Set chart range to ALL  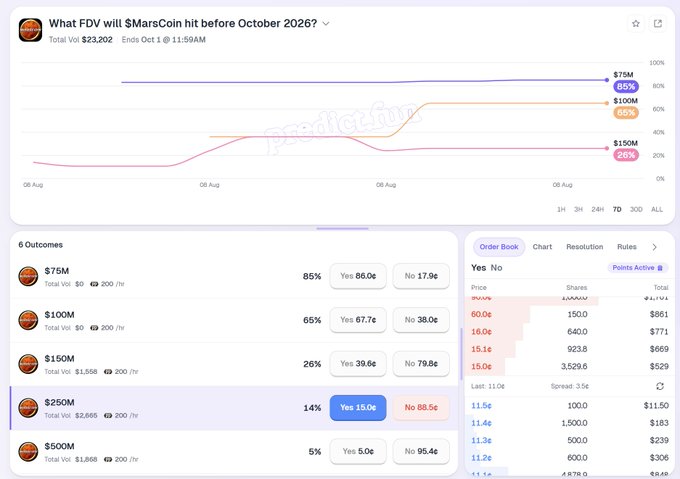click(x=657, y=209)
